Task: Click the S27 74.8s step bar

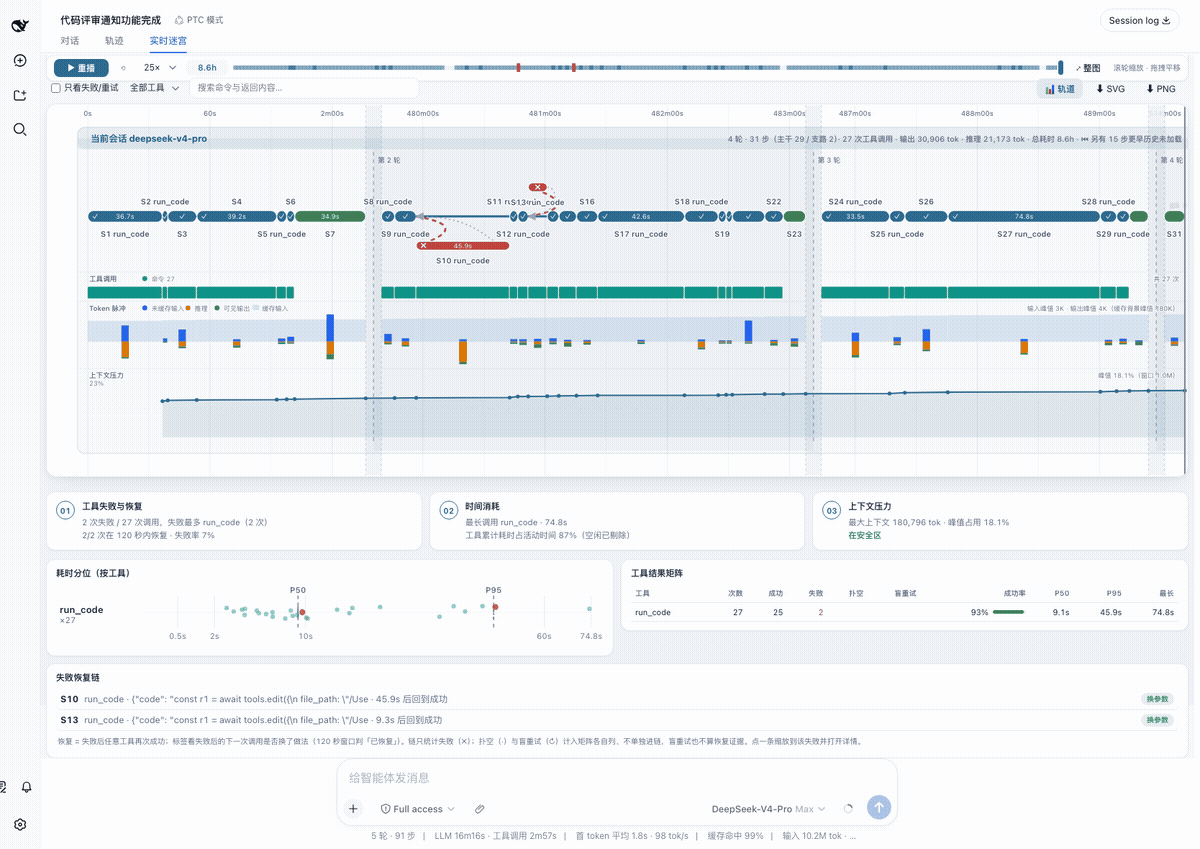Action: coord(1023,216)
